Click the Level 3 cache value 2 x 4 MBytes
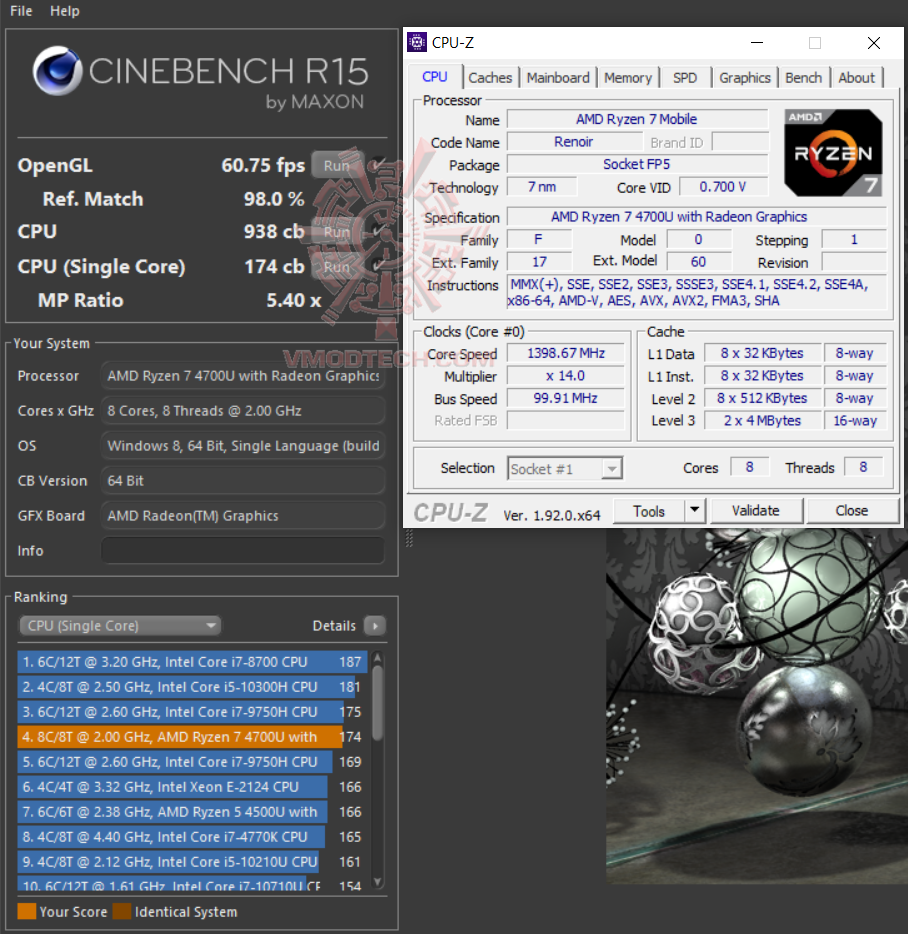The height and width of the screenshot is (934, 908). pos(762,421)
